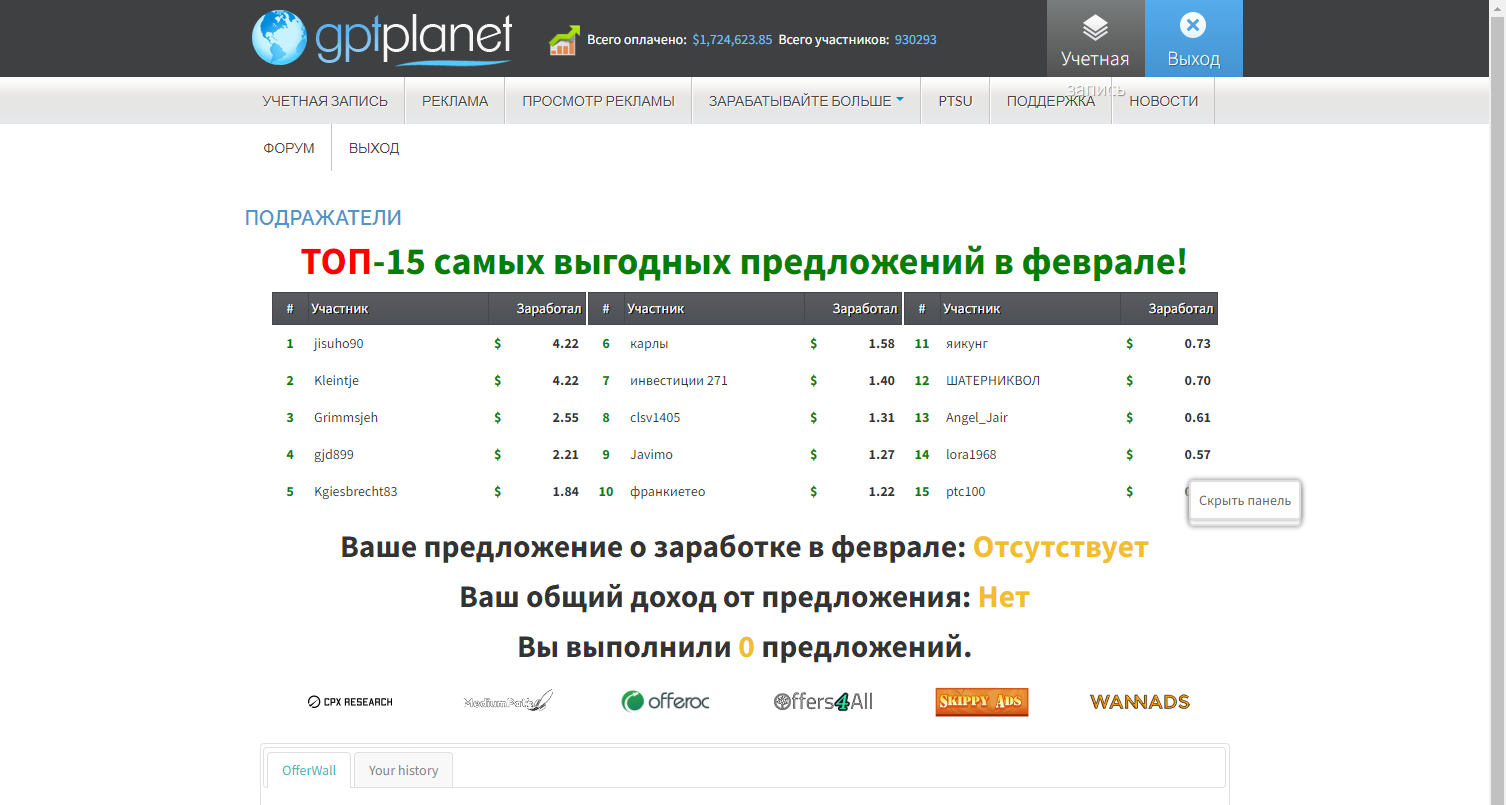Image resolution: width=1506 pixels, height=805 pixels.
Task: Select username jisuho90 in the ranking
Action: pyautogui.click(x=339, y=344)
